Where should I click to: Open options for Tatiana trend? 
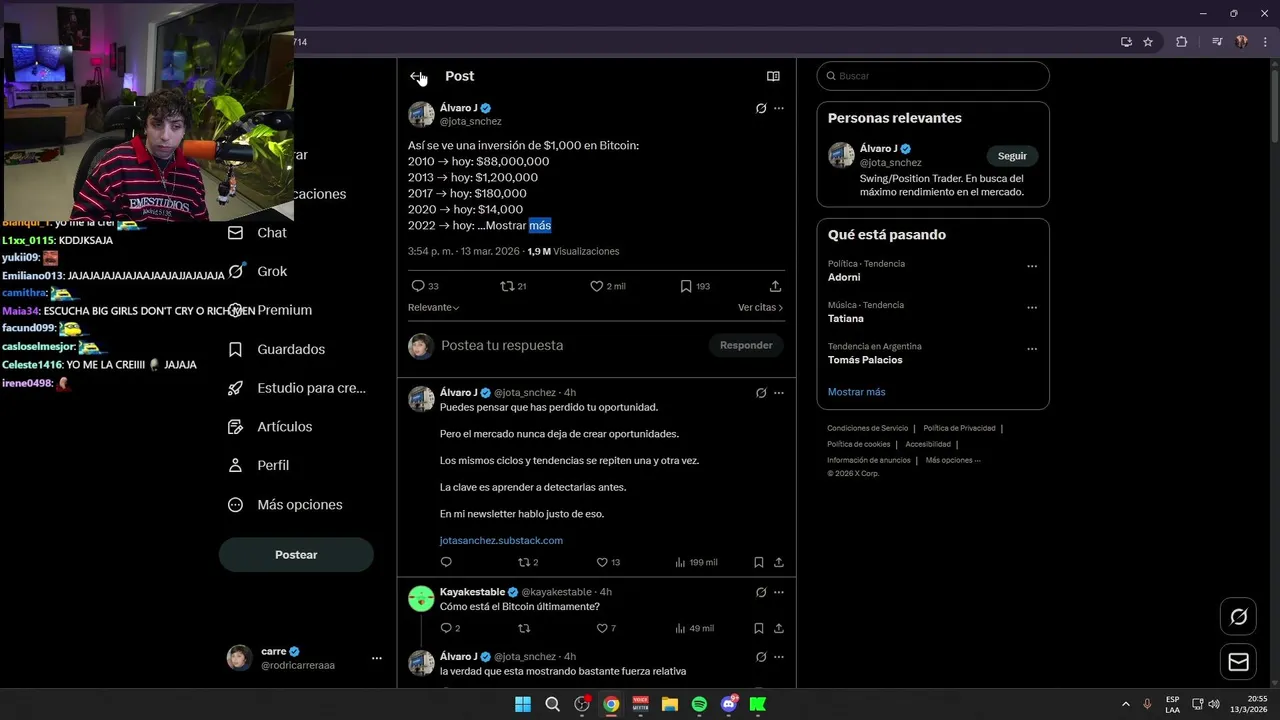[x=1032, y=308]
